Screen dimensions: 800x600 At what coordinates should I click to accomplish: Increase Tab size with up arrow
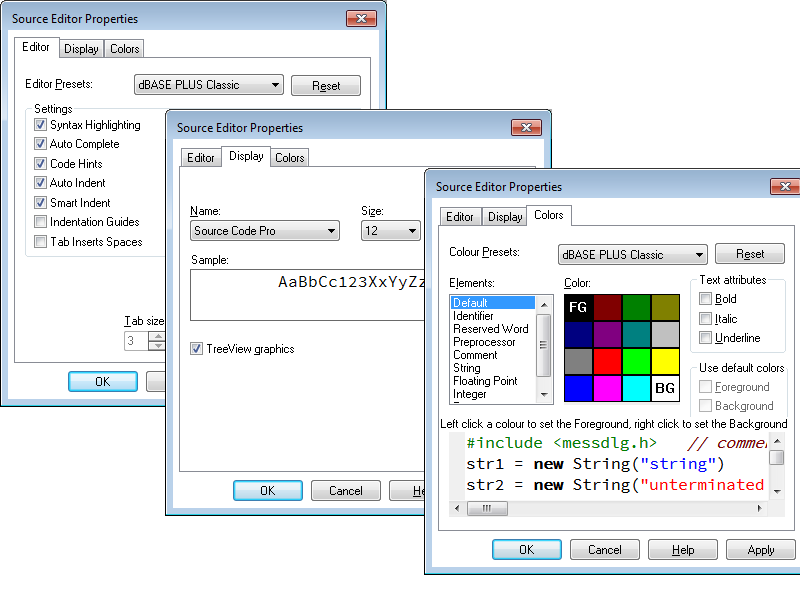[x=158, y=336]
